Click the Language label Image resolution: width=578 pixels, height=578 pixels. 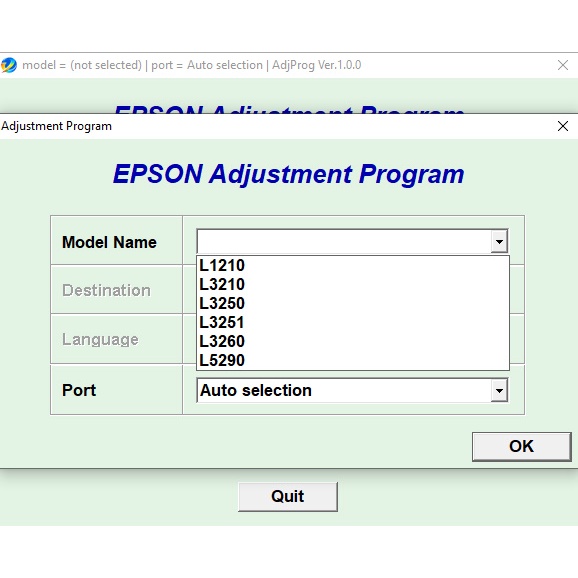(100, 340)
